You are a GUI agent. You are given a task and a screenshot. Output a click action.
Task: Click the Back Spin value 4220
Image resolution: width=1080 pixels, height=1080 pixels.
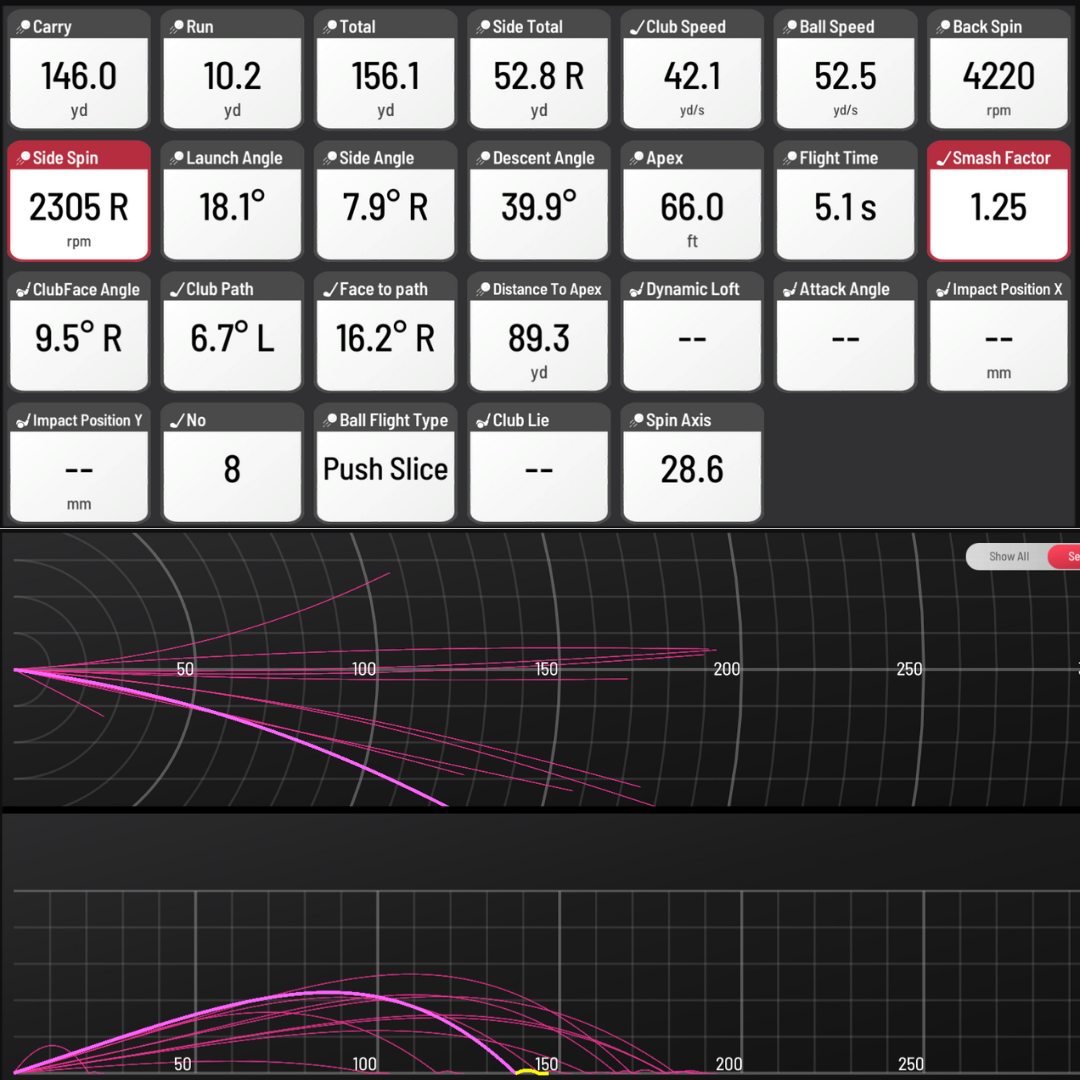pos(999,76)
